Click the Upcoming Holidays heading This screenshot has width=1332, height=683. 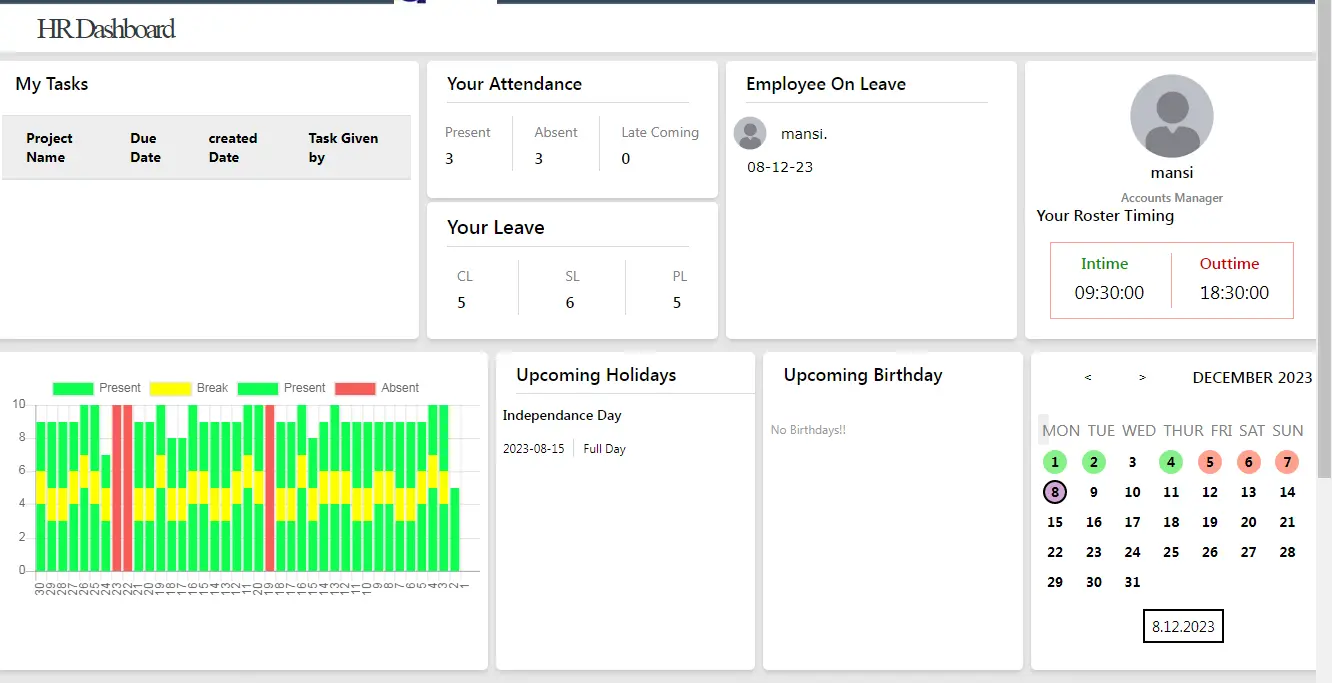(x=596, y=375)
